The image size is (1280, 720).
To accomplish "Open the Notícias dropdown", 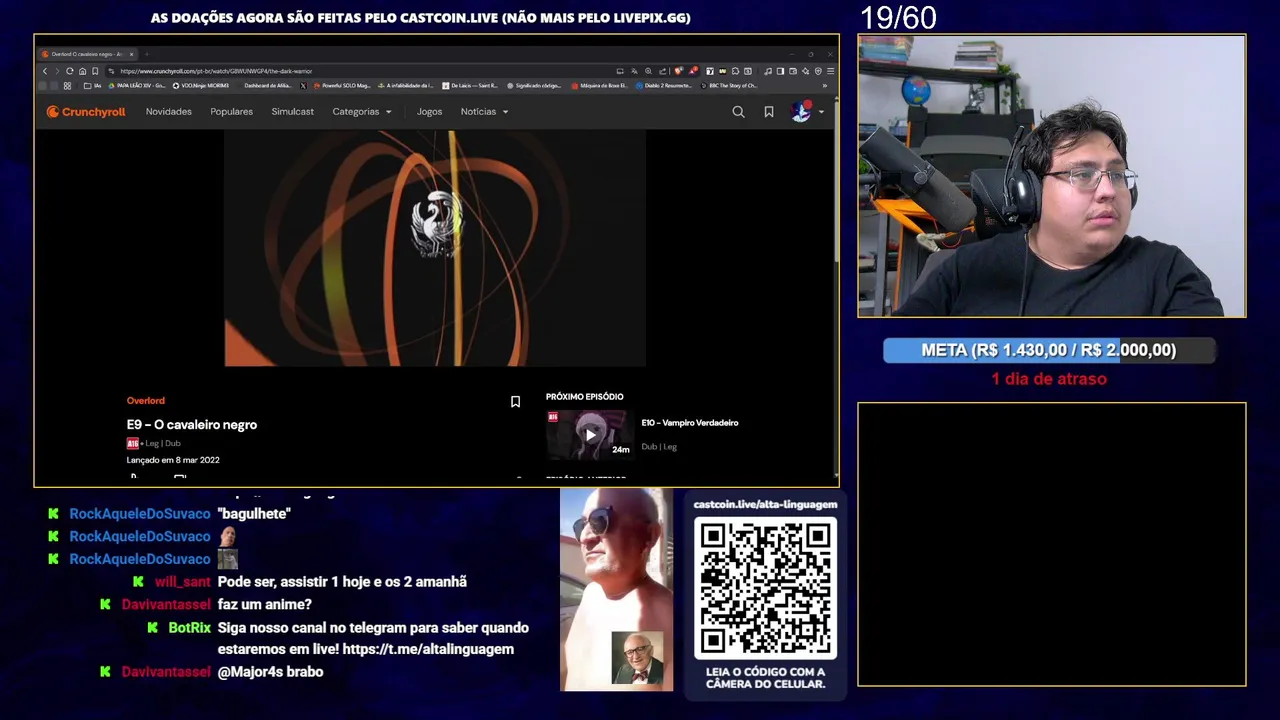I will point(485,112).
